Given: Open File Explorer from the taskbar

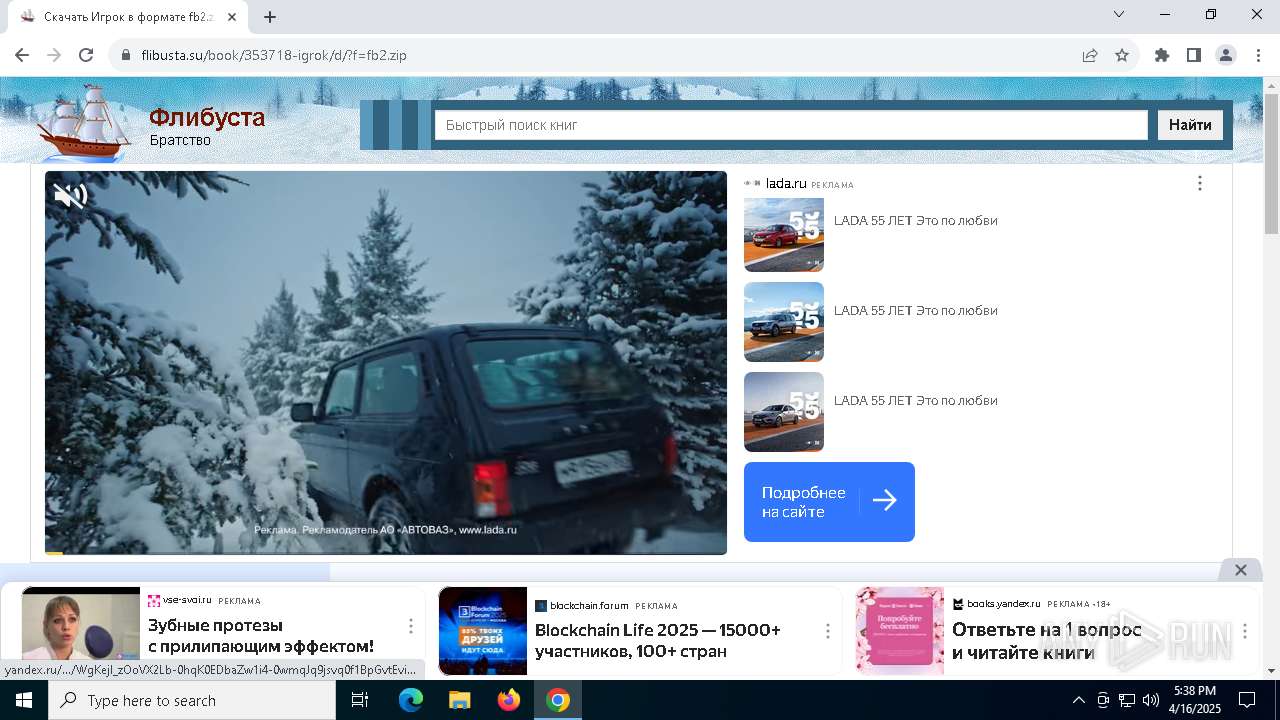Looking at the screenshot, I should coord(459,700).
